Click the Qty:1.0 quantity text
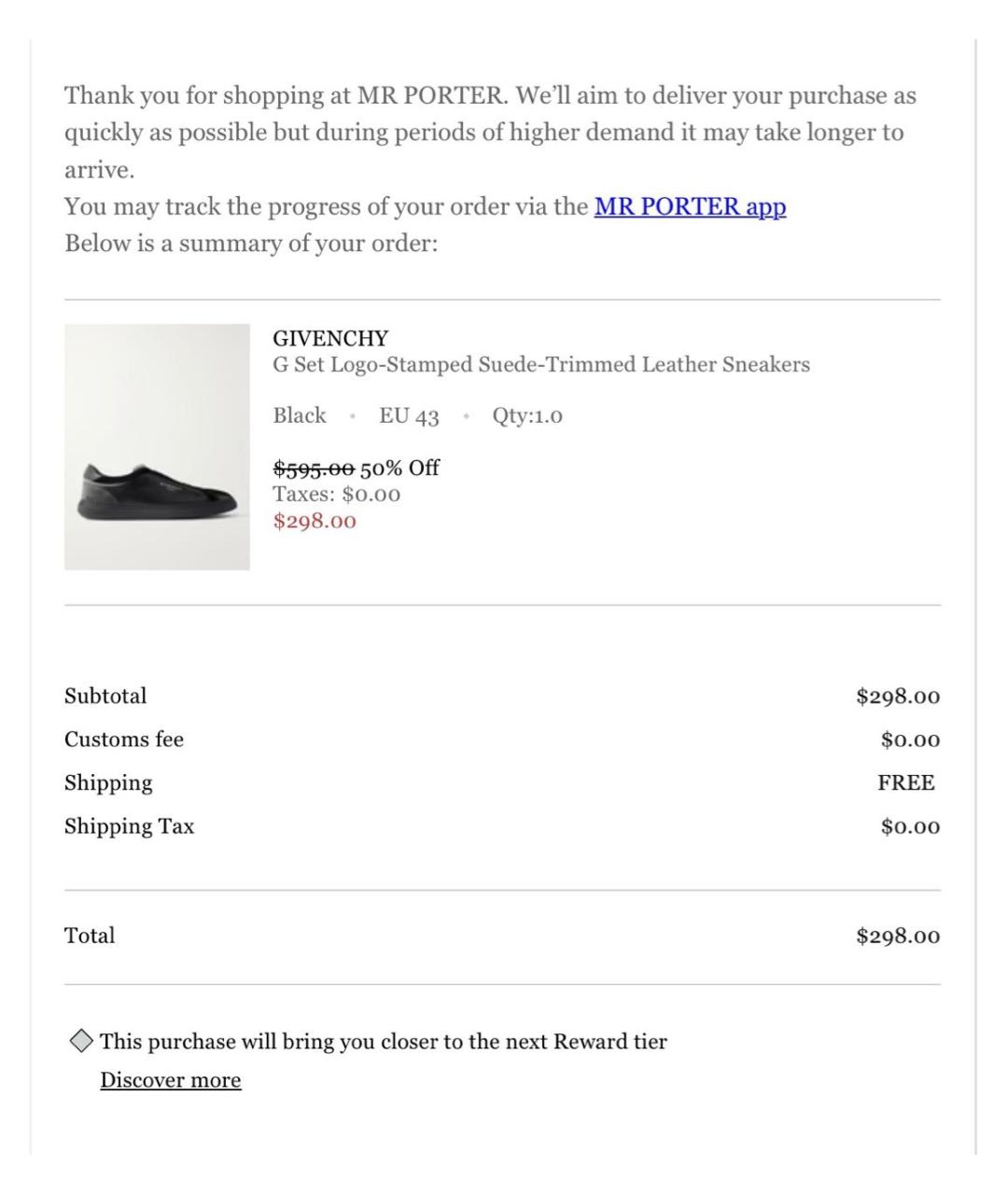This screenshot has height=1195, width=1008. coord(527,416)
